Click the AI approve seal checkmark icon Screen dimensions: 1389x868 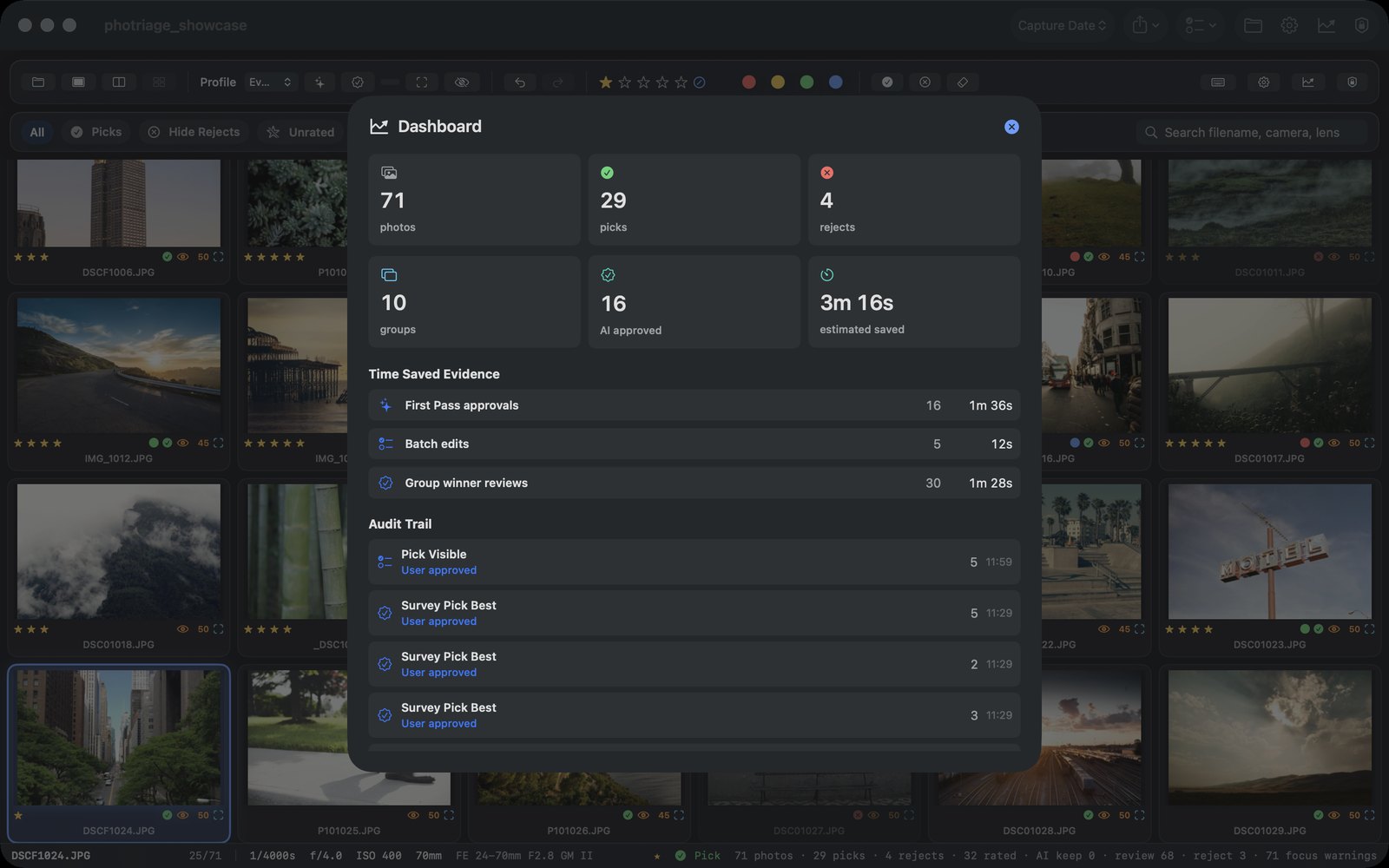358,82
